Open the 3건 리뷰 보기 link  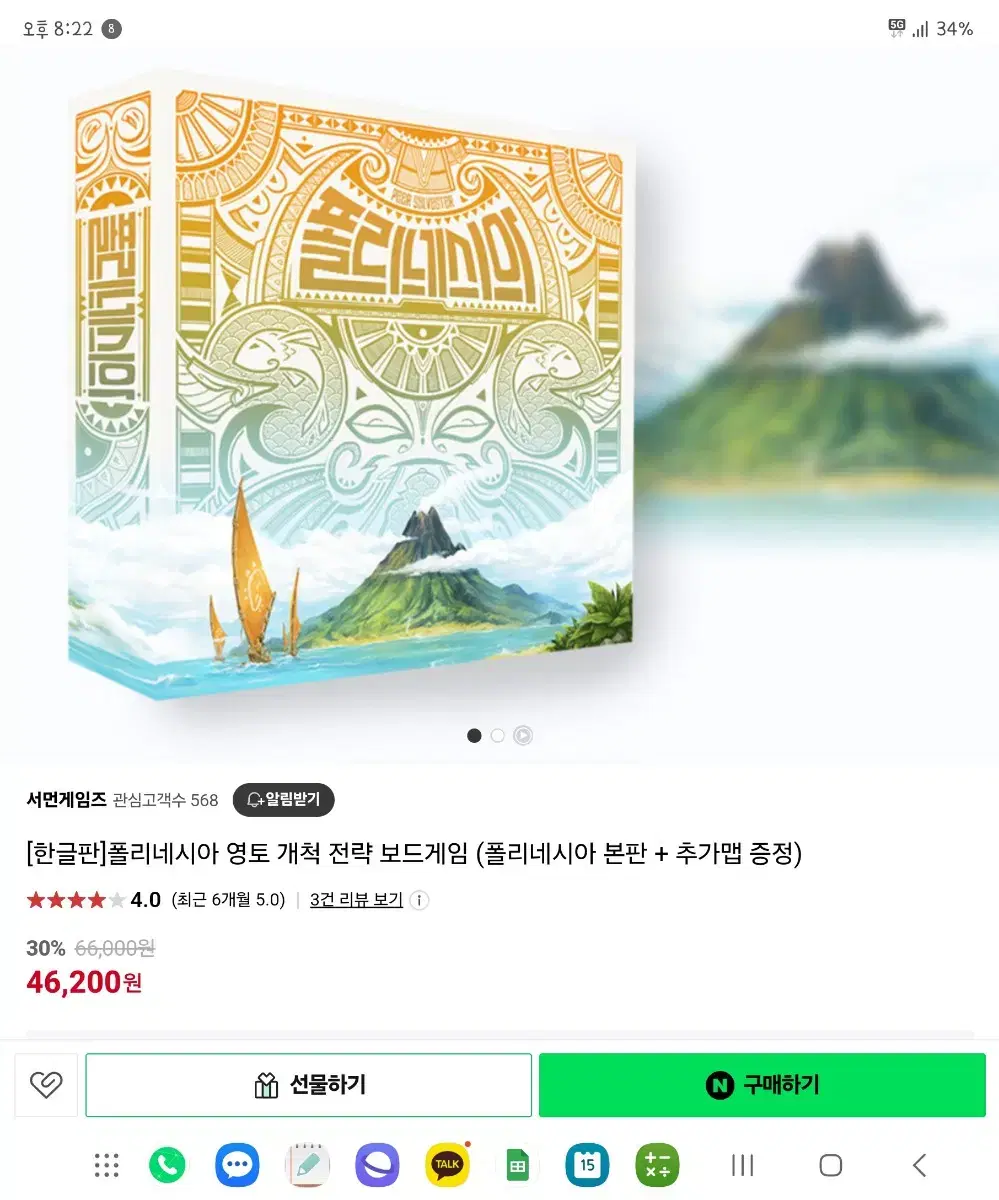(356, 900)
